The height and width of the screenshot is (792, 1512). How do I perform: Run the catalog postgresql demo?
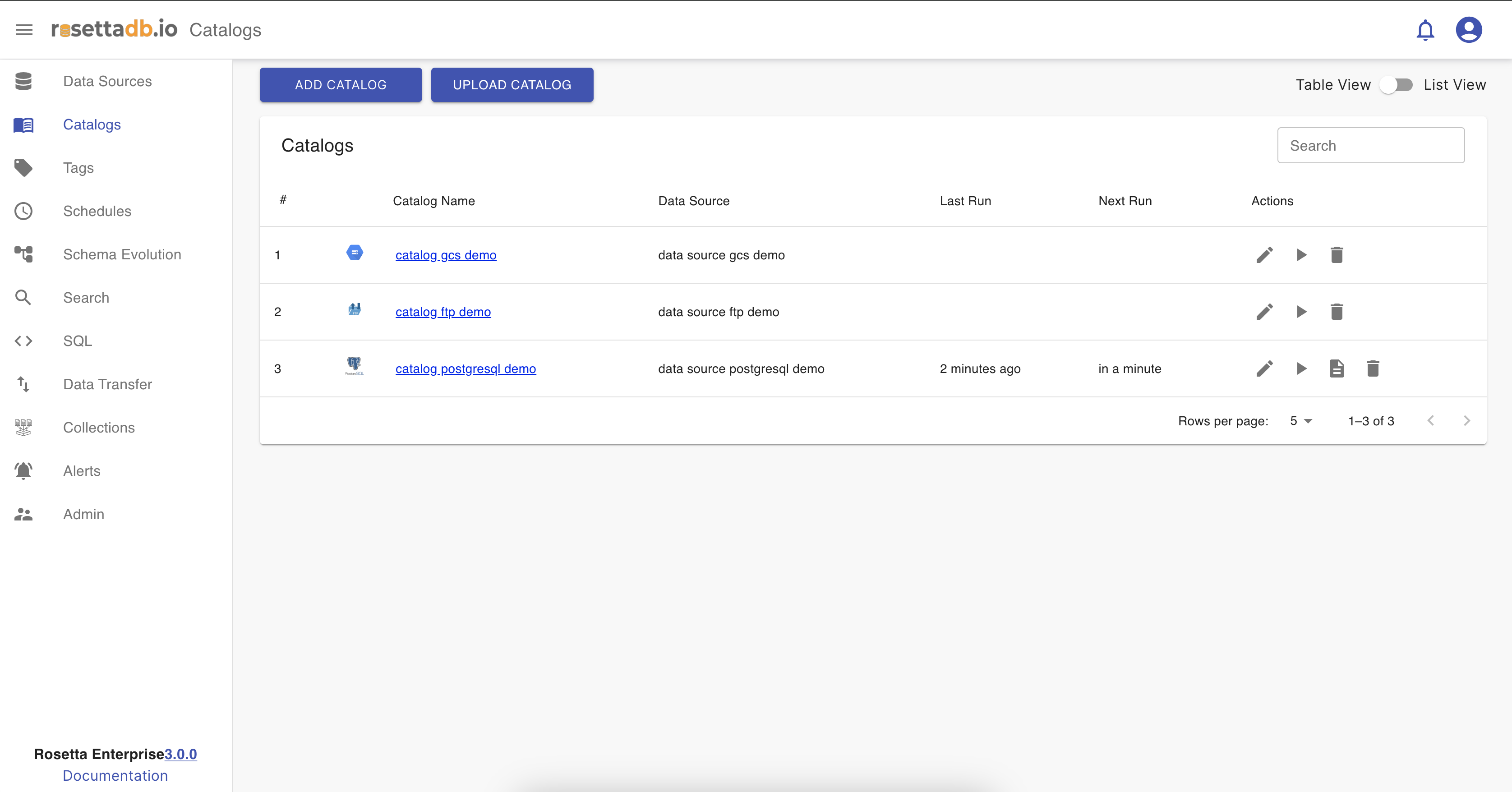point(1301,368)
